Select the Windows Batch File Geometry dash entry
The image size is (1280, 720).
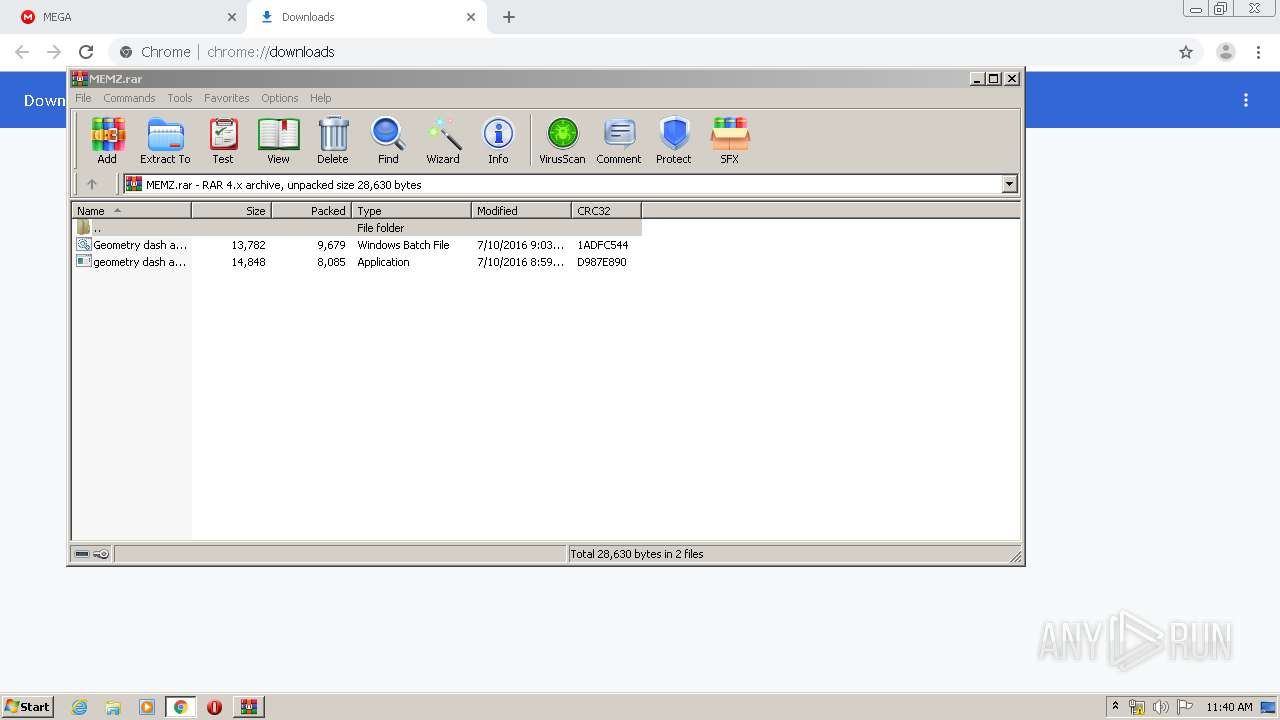[x=357, y=245]
